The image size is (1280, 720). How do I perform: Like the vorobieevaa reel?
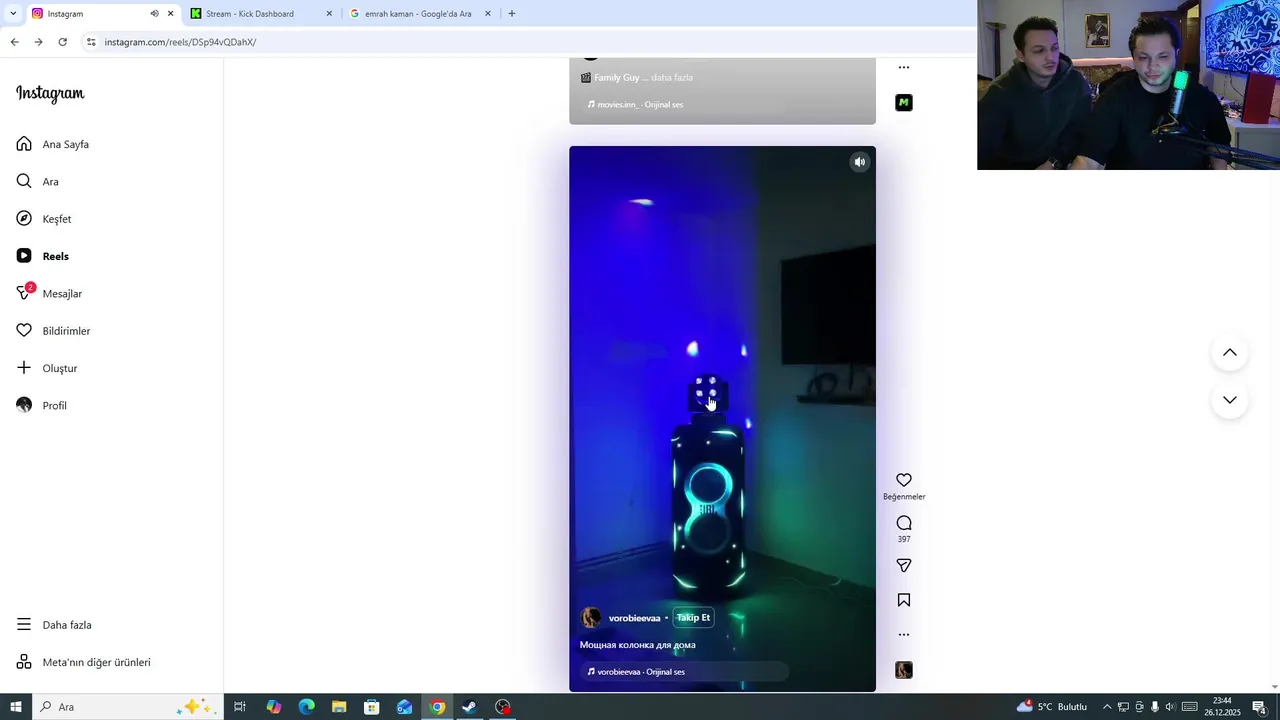(x=904, y=480)
